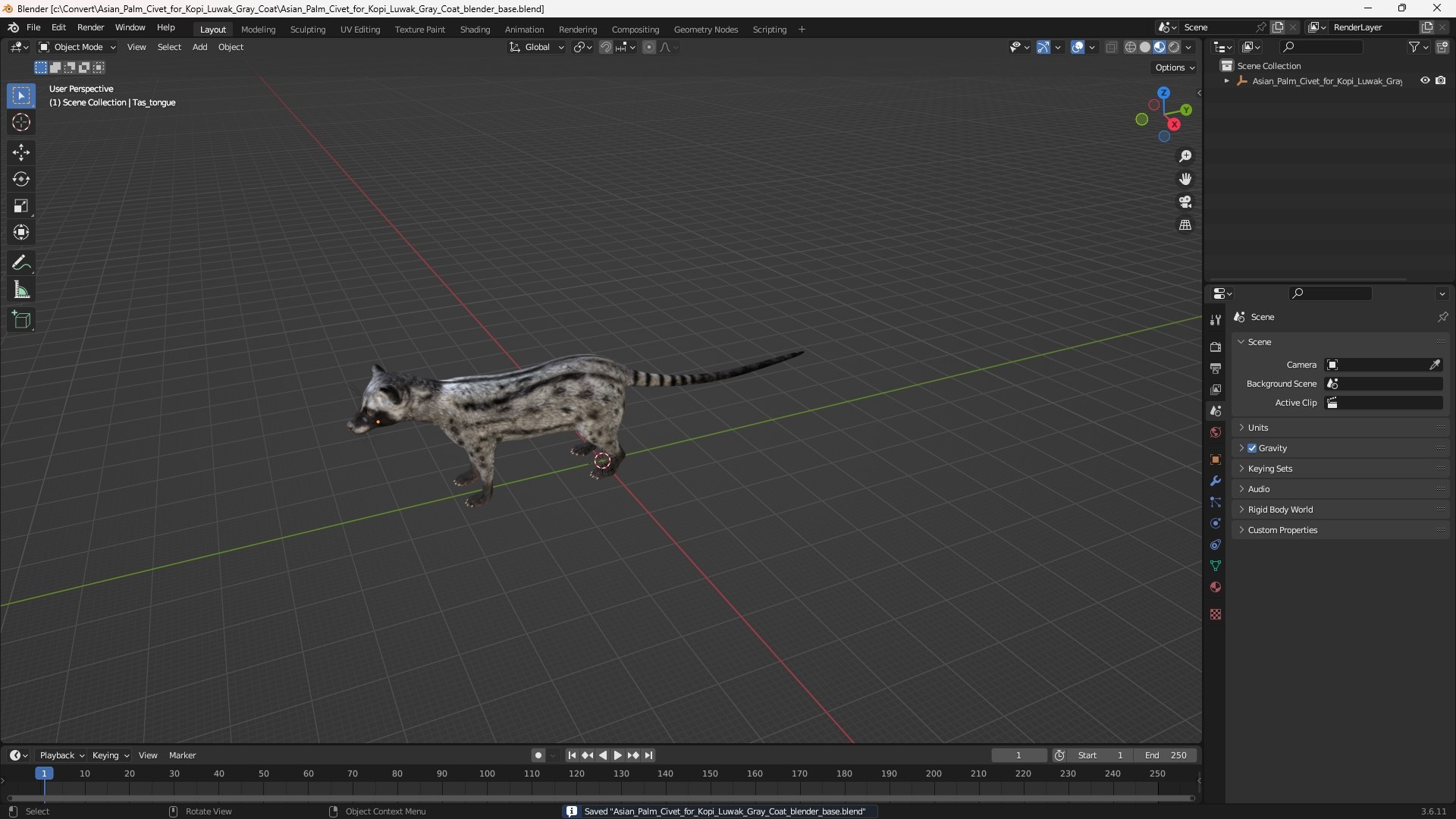The width and height of the screenshot is (1456, 819).
Task: Open the File menu
Action: pos(33,27)
